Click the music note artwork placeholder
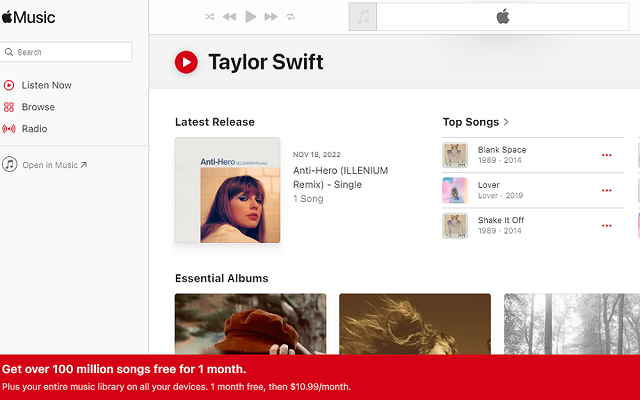Screen dimensions: 640x400 click(x=363, y=17)
